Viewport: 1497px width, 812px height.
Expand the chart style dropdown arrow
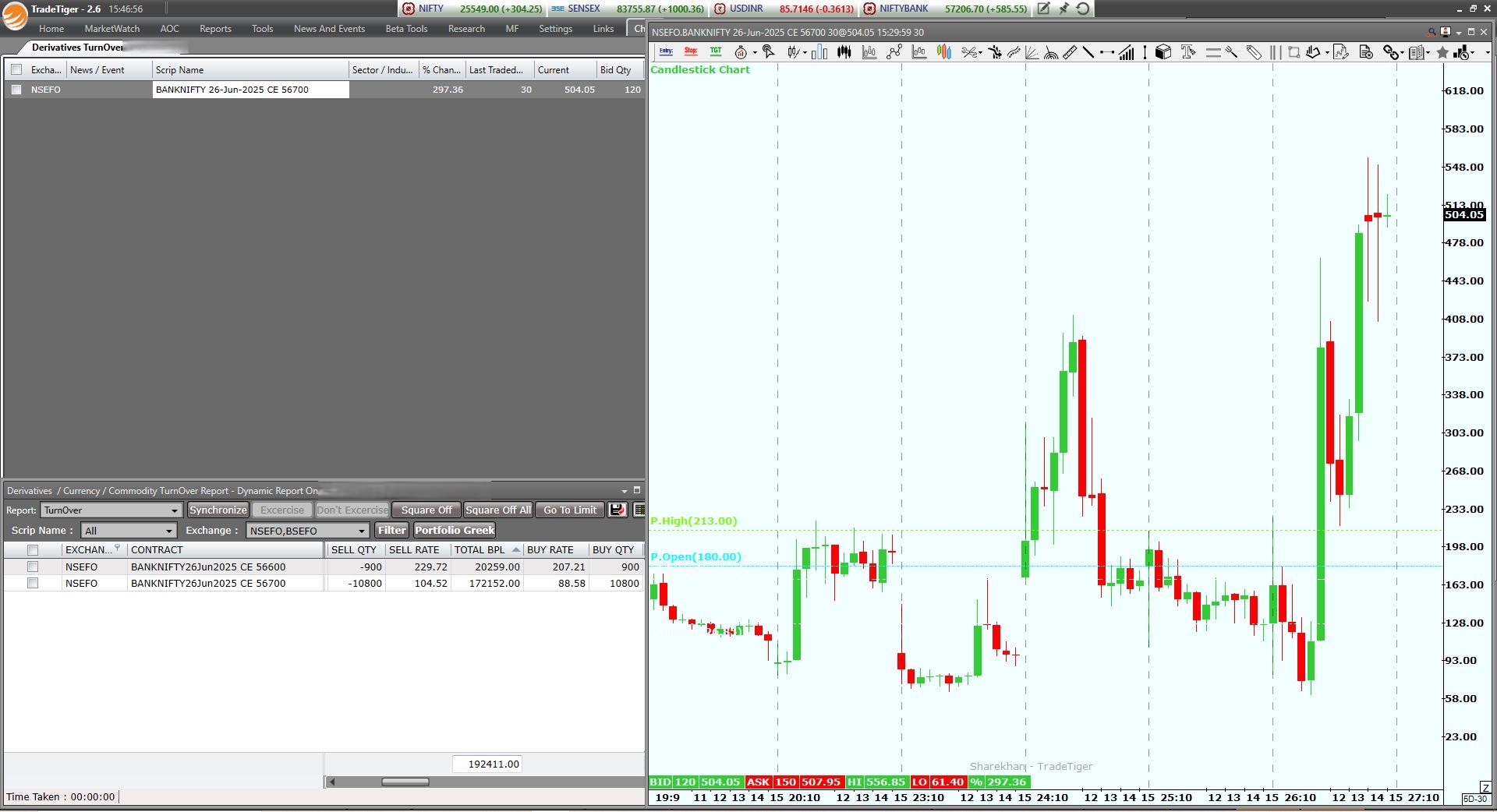[805, 52]
